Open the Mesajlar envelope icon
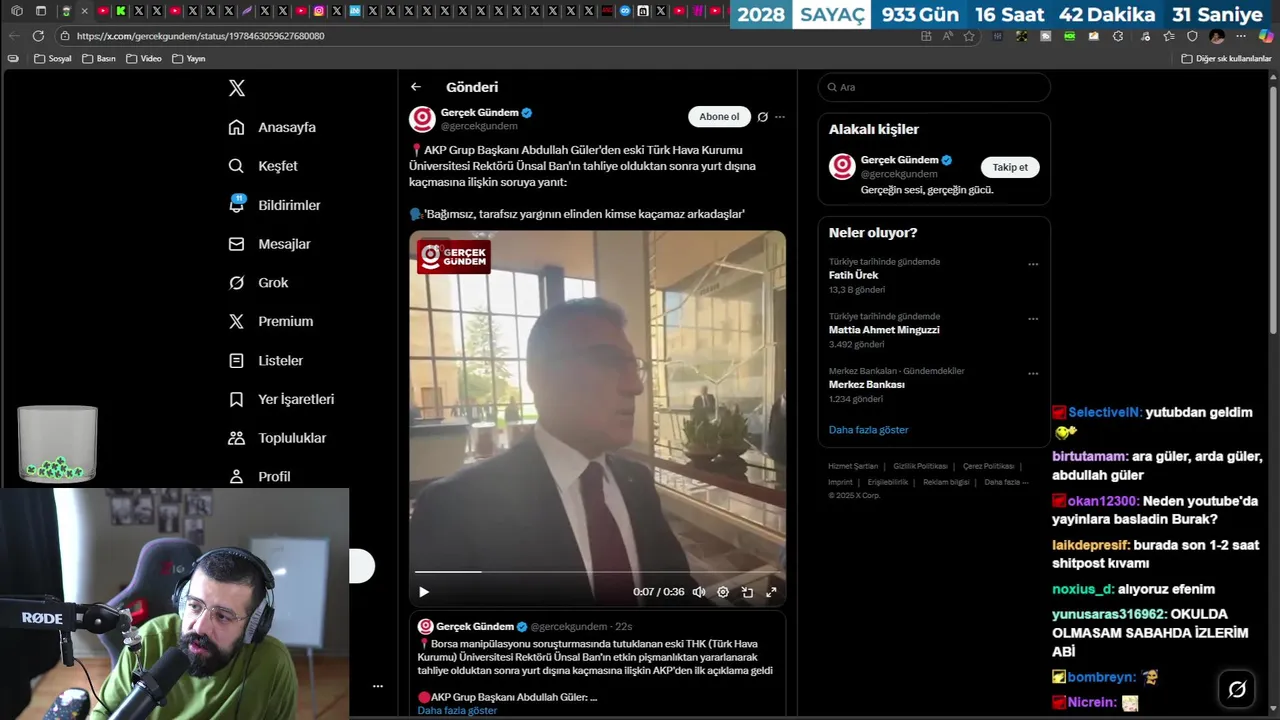Screen dimensions: 1280x720 click(236, 244)
